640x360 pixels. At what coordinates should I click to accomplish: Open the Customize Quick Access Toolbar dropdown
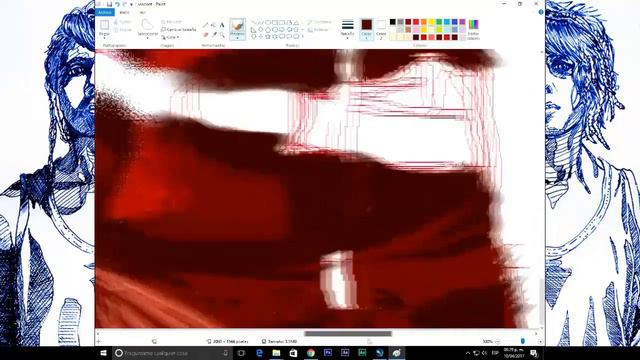[131, 4]
